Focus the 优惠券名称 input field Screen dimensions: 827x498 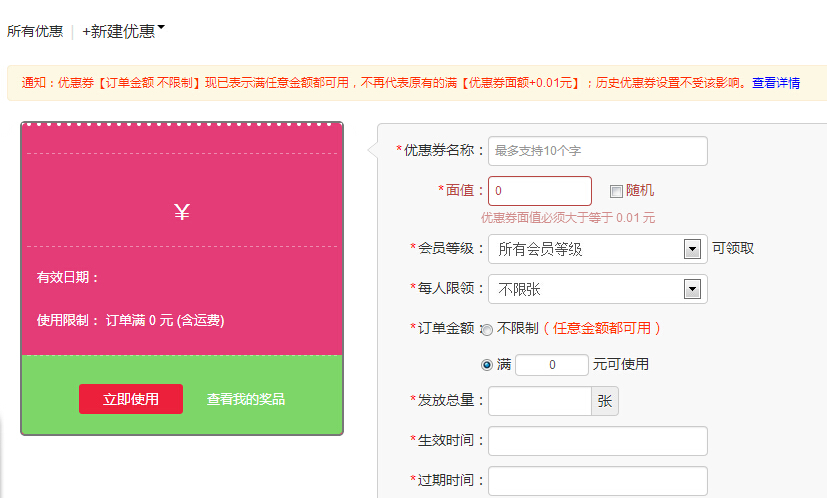[598, 151]
